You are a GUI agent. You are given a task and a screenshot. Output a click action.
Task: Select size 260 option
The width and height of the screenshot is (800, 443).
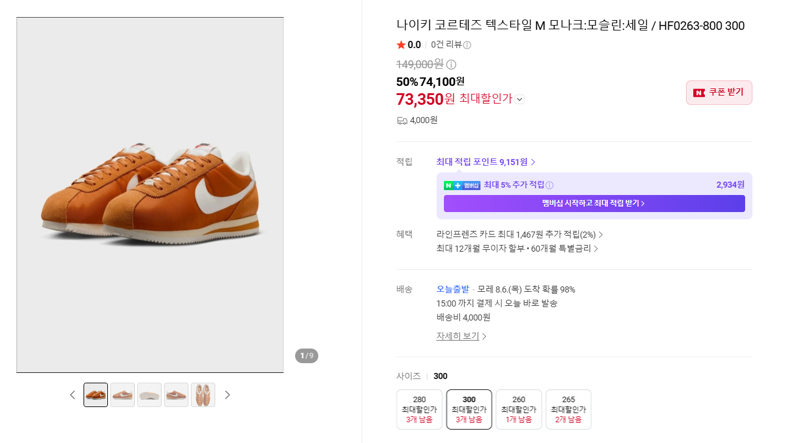tap(518, 409)
